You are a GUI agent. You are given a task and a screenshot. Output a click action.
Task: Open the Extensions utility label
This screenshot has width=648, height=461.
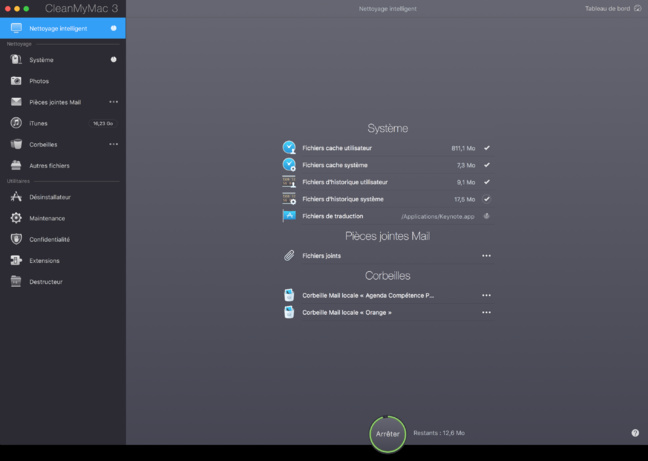tap(45, 261)
